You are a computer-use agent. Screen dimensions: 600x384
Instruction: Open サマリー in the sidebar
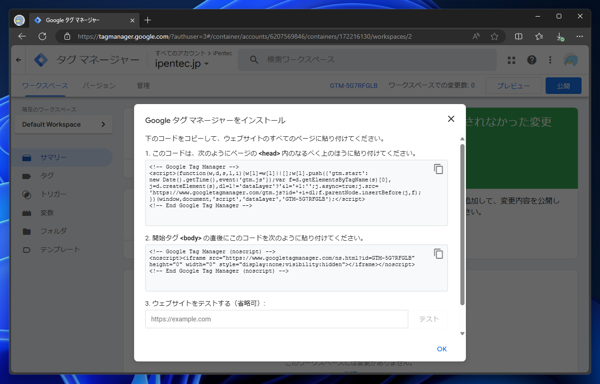(x=62, y=158)
